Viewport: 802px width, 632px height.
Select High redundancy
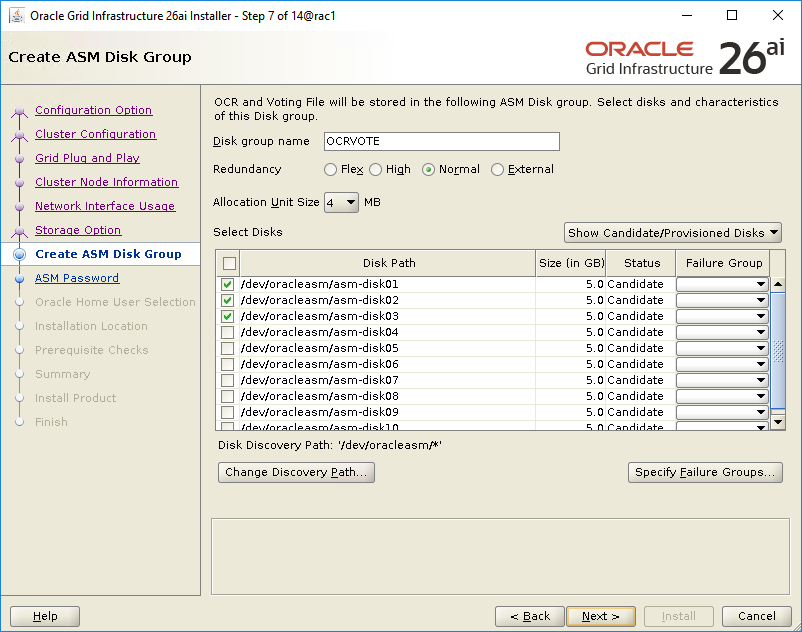(x=375, y=169)
